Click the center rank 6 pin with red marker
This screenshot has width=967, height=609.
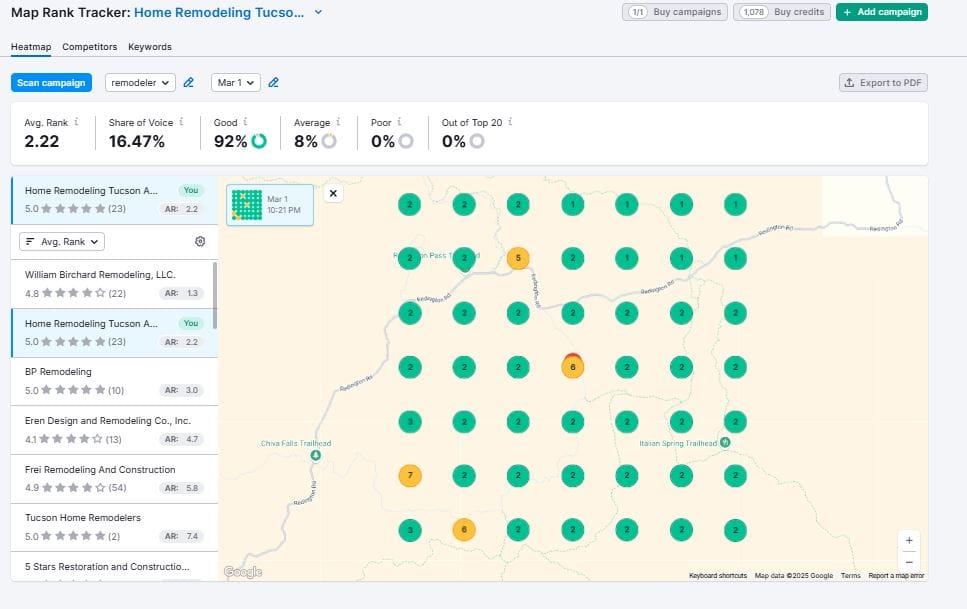(572, 367)
